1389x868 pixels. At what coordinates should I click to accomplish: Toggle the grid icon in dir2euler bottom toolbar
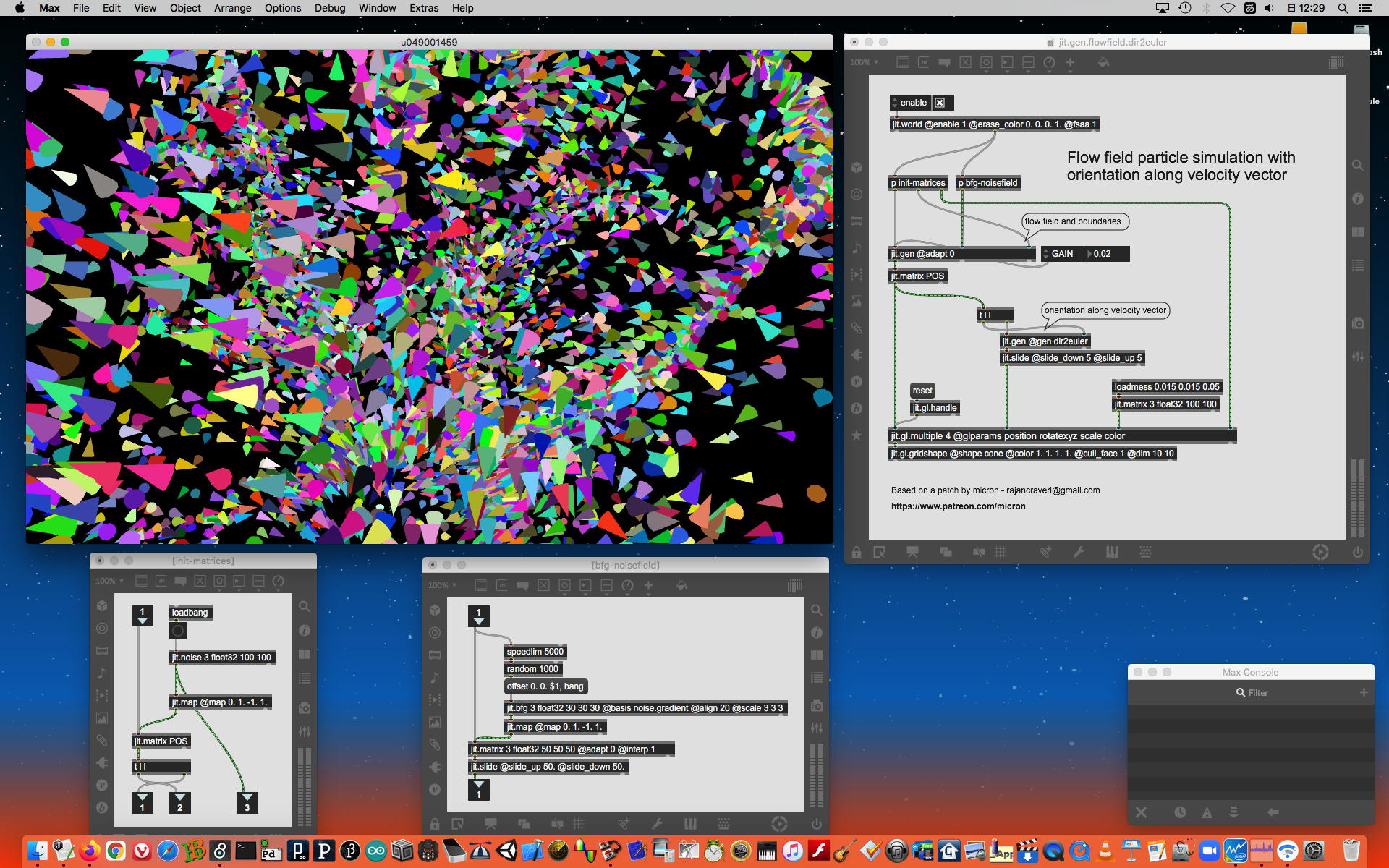click(x=1000, y=552)
